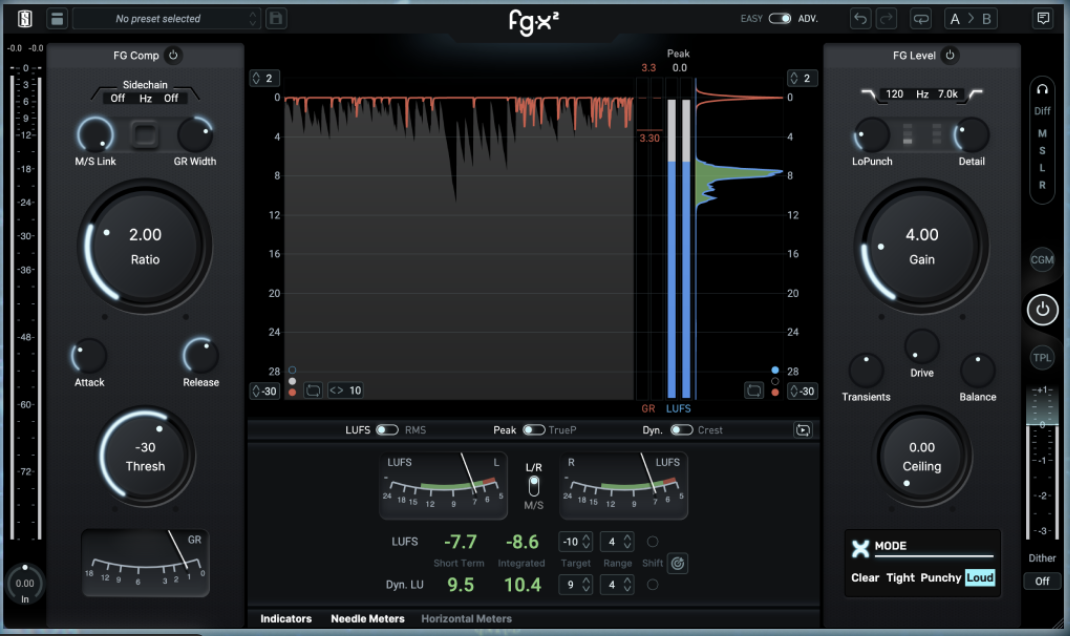Click the input gain knob reading 0.00

(25, 583)
